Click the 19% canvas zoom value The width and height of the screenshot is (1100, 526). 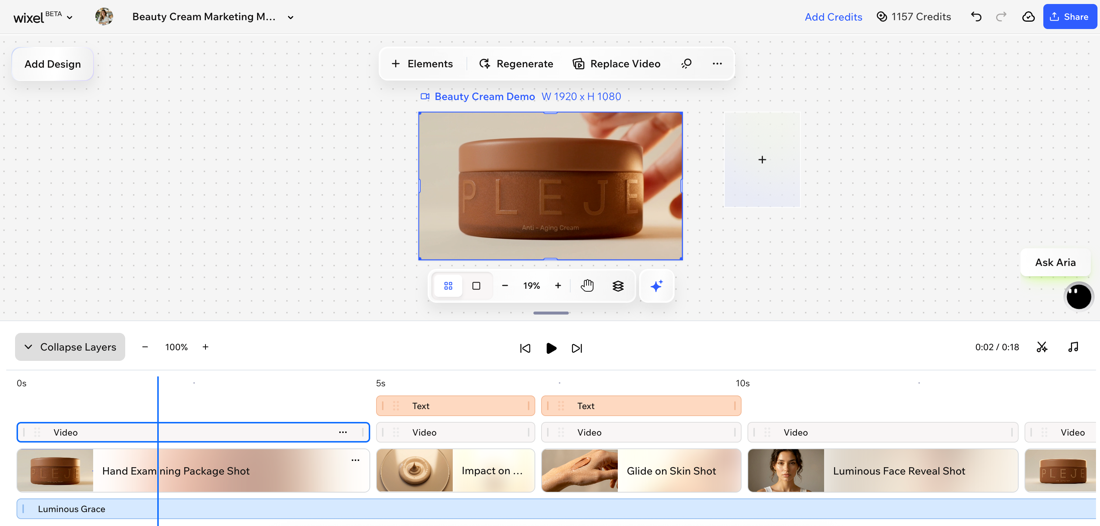click(532, 286)
